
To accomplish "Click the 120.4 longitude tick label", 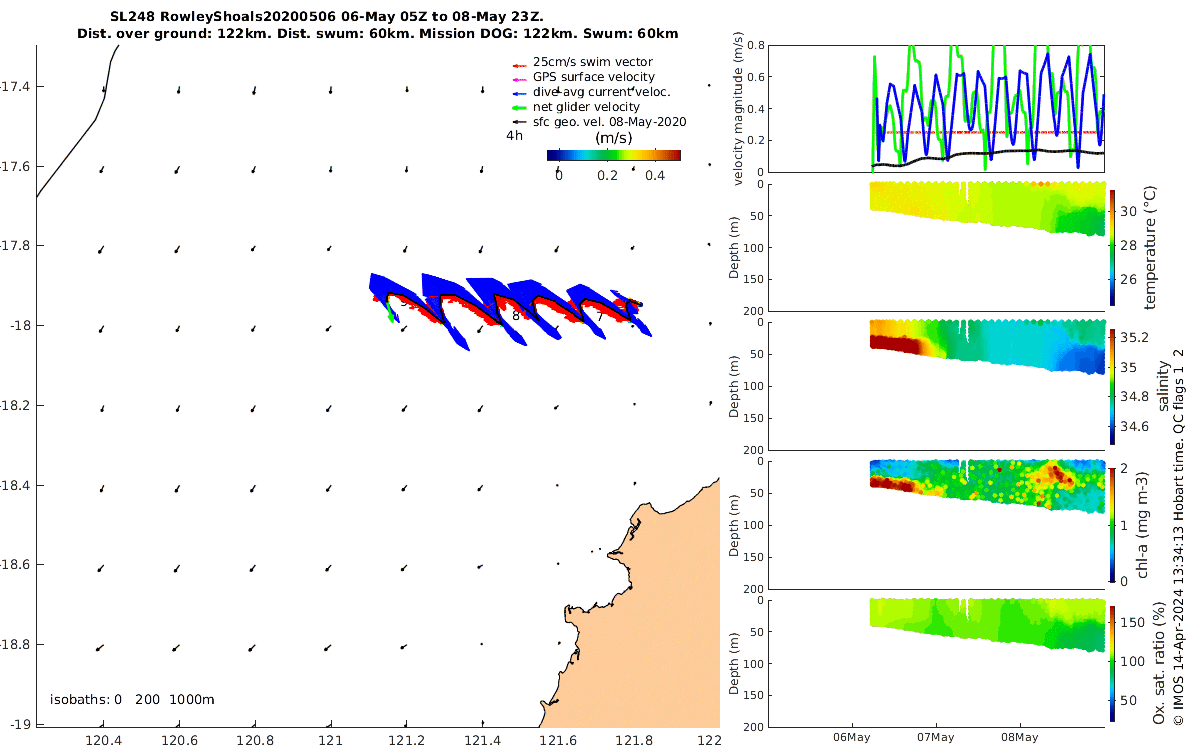I will (x=102, y=740).
